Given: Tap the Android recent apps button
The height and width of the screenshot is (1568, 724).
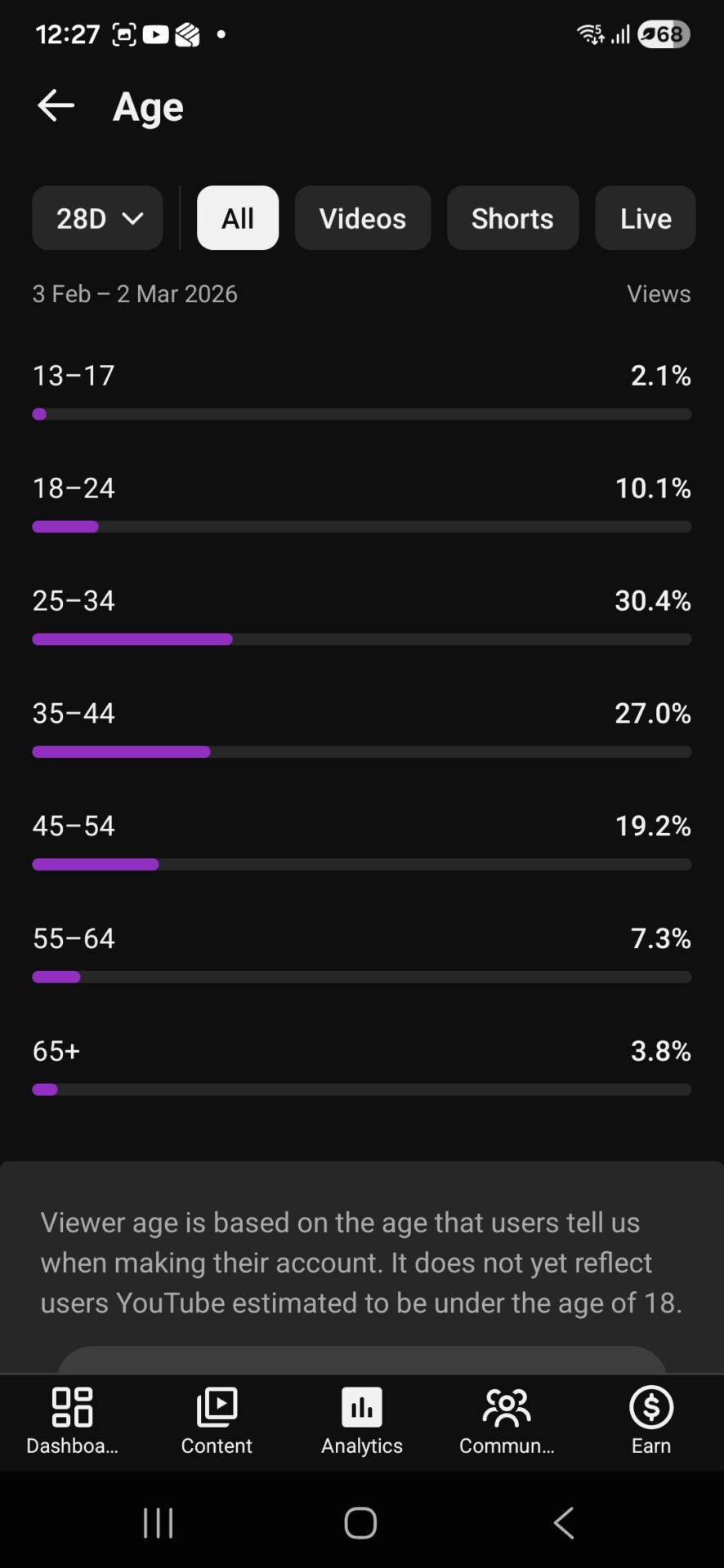Looking at the screenshot, I should (158, 1523).
